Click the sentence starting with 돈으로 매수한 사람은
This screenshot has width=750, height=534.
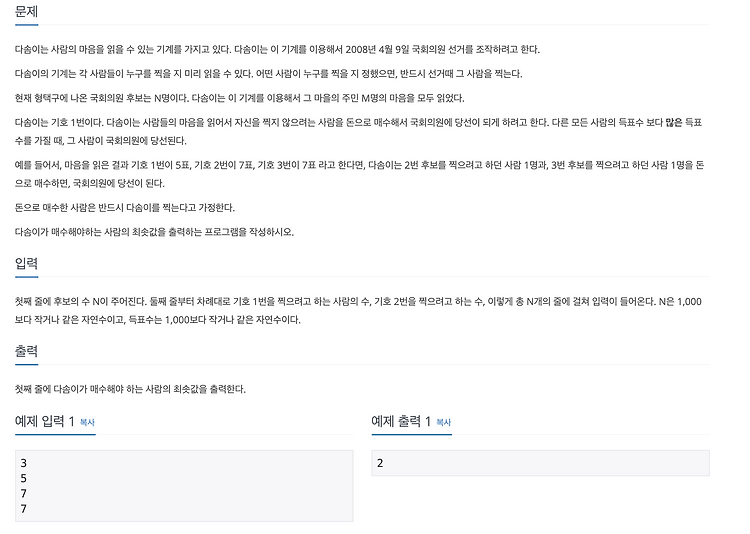point(125,208)
